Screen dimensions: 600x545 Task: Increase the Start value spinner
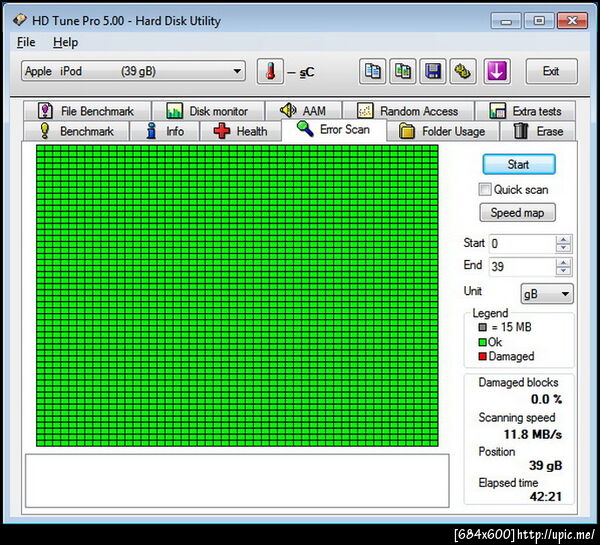[x=563, y=240]
